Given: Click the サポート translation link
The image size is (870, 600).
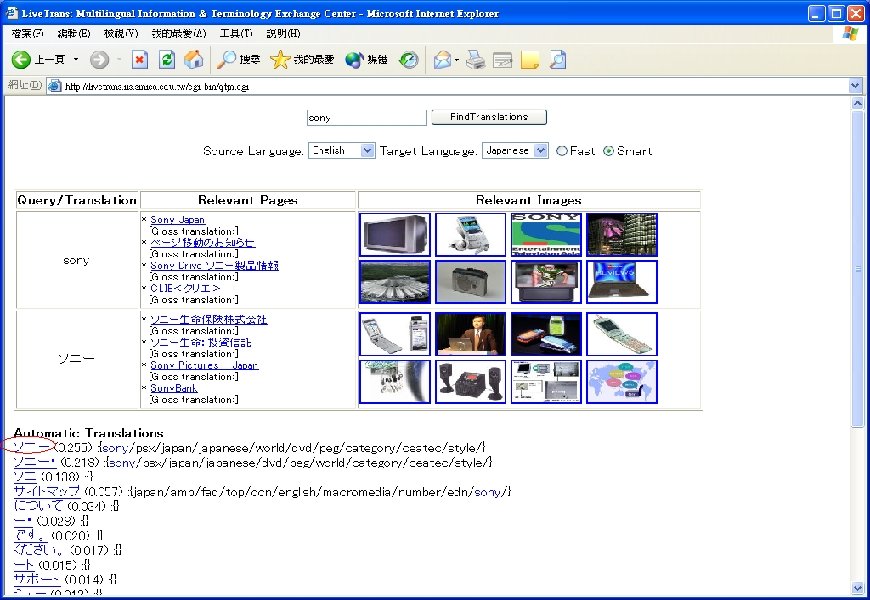Looking at the screenshot, I should pyautogui.click(x=37, y=579).
